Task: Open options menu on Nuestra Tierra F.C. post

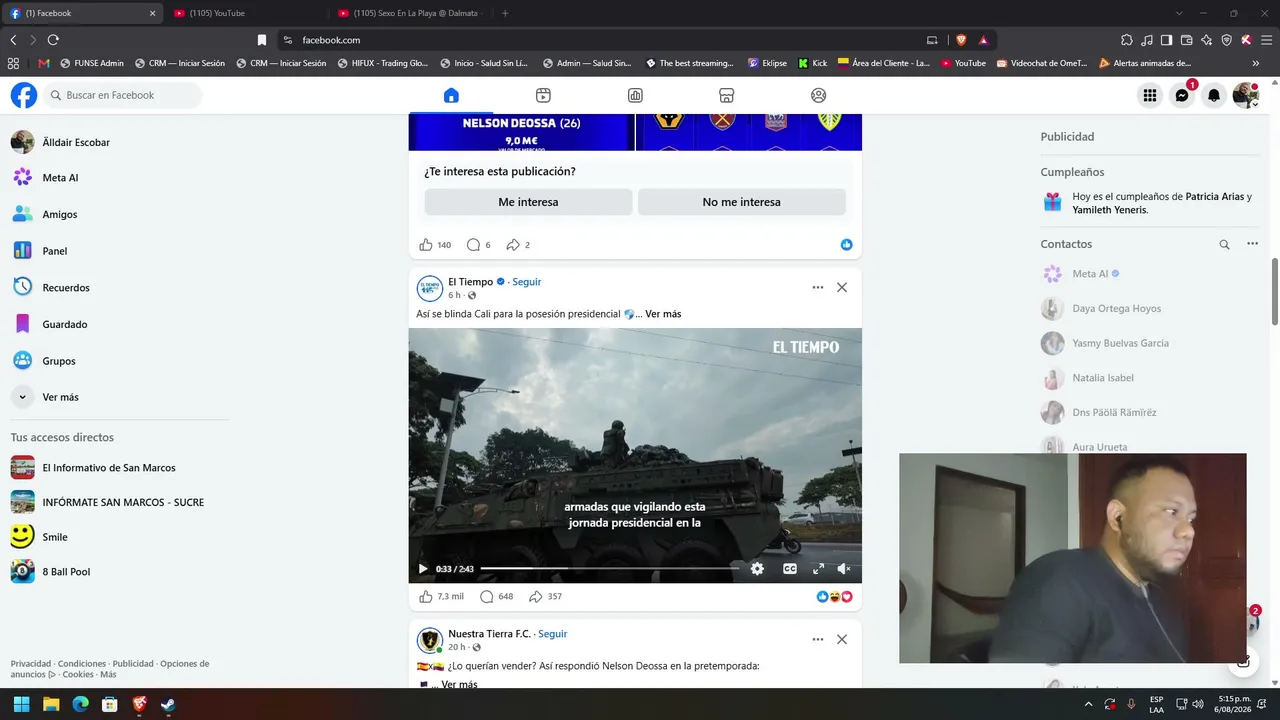Action: click(818, 639)
